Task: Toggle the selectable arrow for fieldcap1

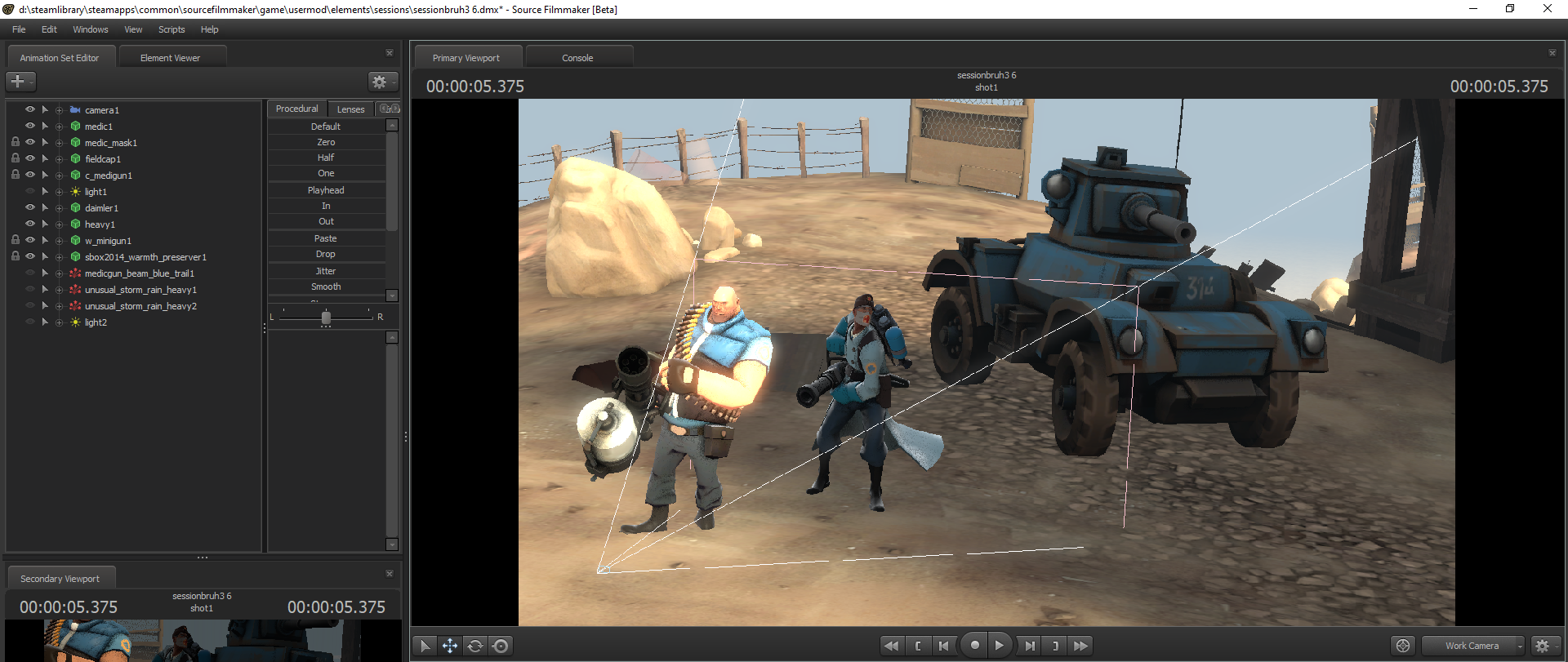Action: pyautogui.click(x=45, y=158)
